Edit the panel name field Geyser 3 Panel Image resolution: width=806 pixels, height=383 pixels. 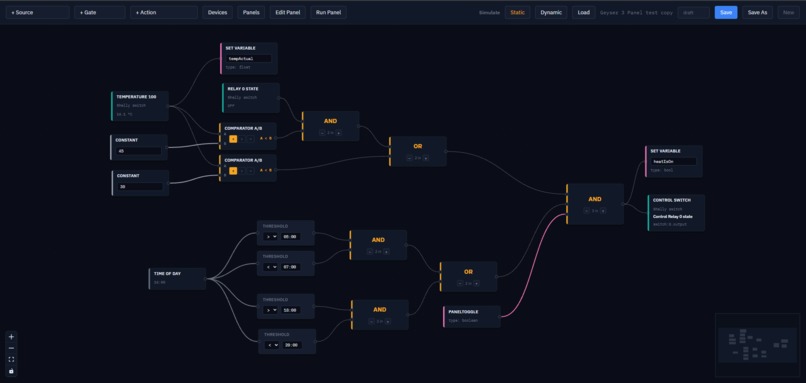[x=636, y=12]
